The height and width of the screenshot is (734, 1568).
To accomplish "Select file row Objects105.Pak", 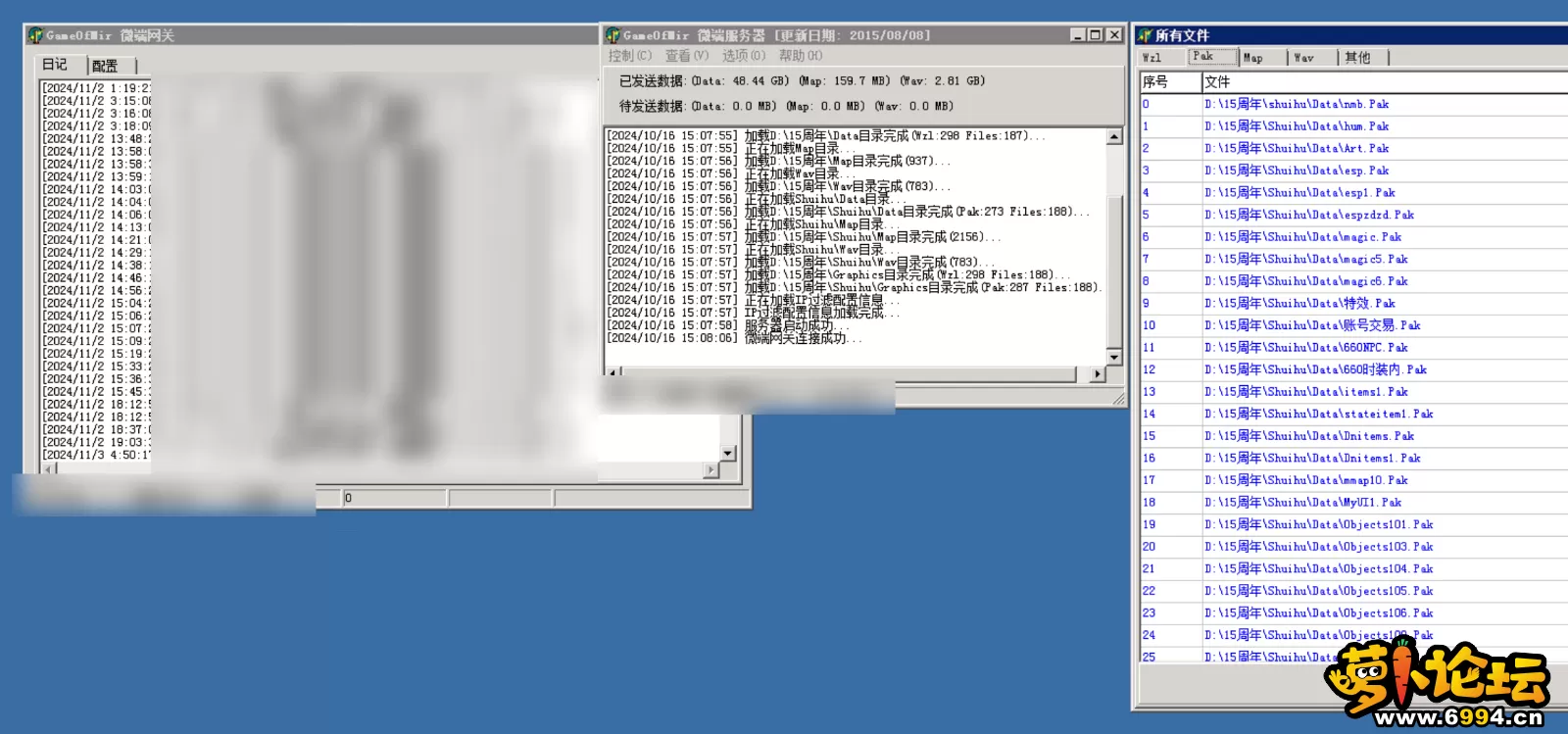I will click(x=1353, y=591).
